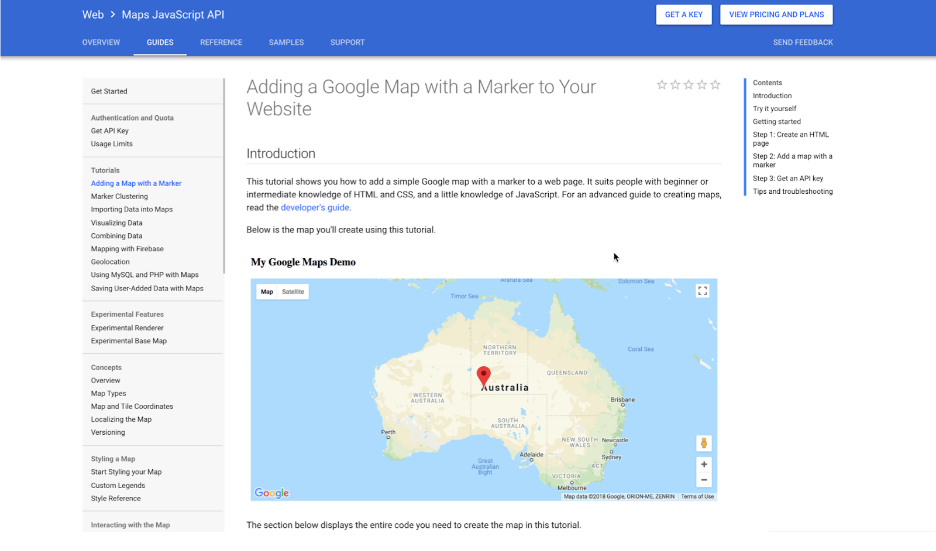Zoom in with the map plus button
The image size is (936, 551).
tap(704, 464)
